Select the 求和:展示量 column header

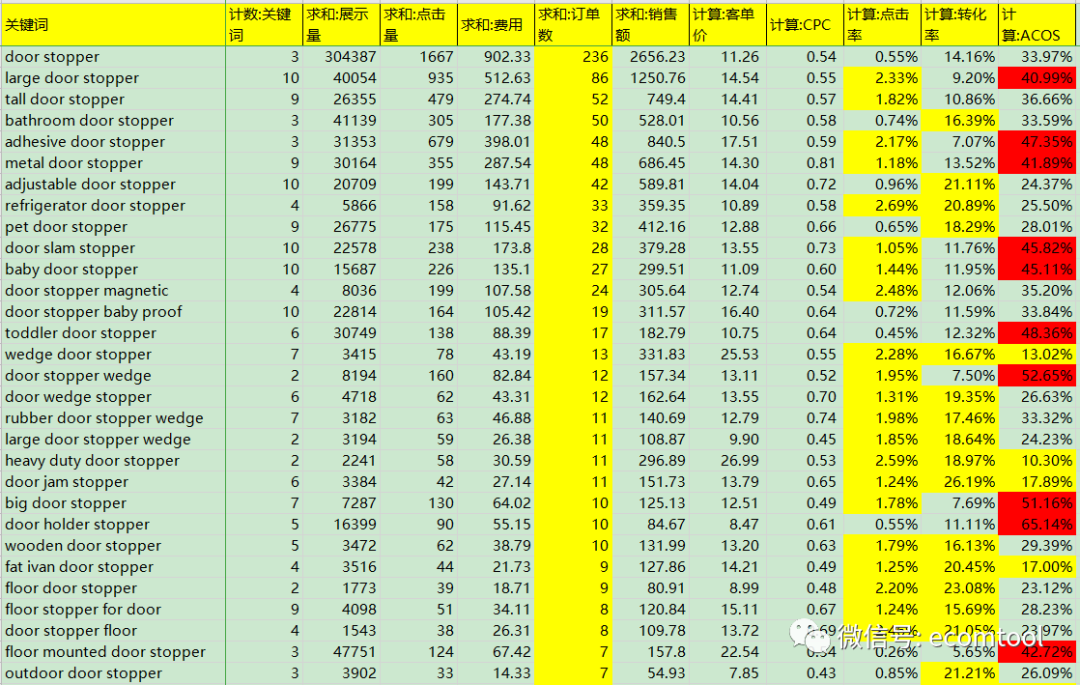[341, 25]
